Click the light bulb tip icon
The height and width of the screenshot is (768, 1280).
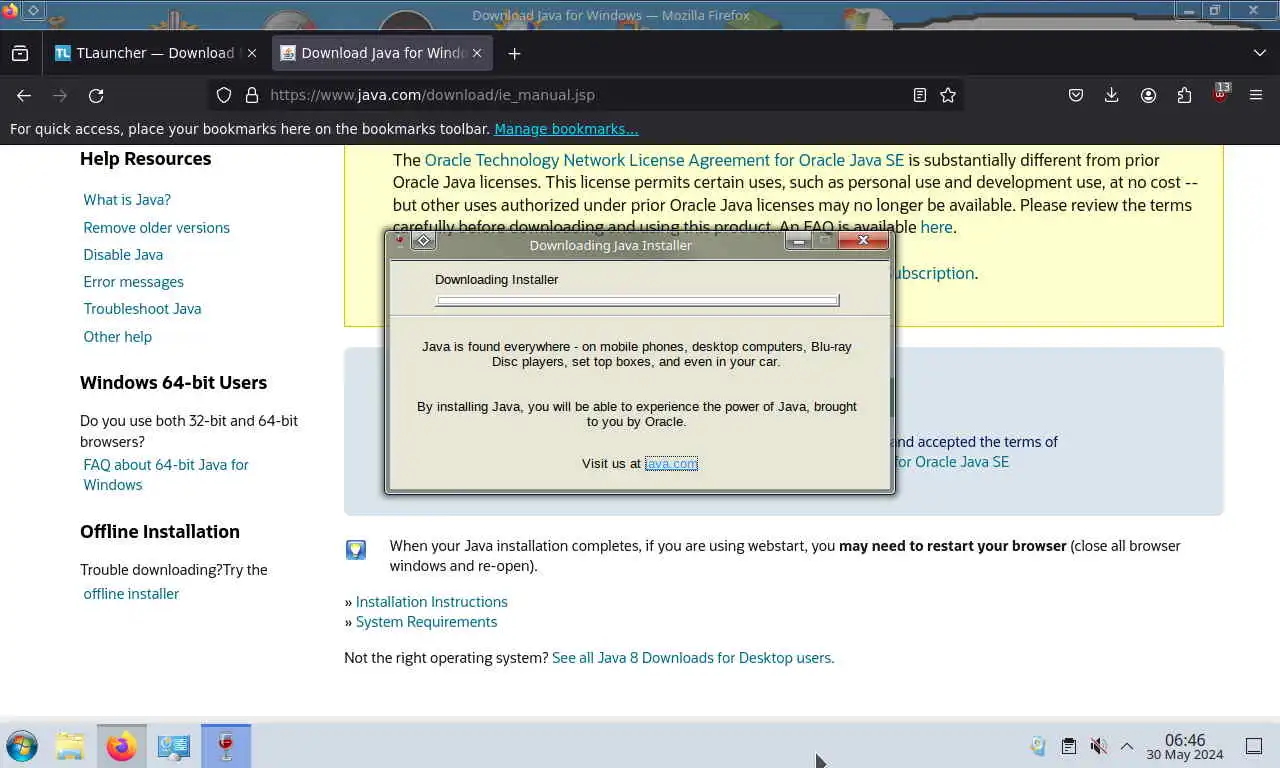[356, 549]
